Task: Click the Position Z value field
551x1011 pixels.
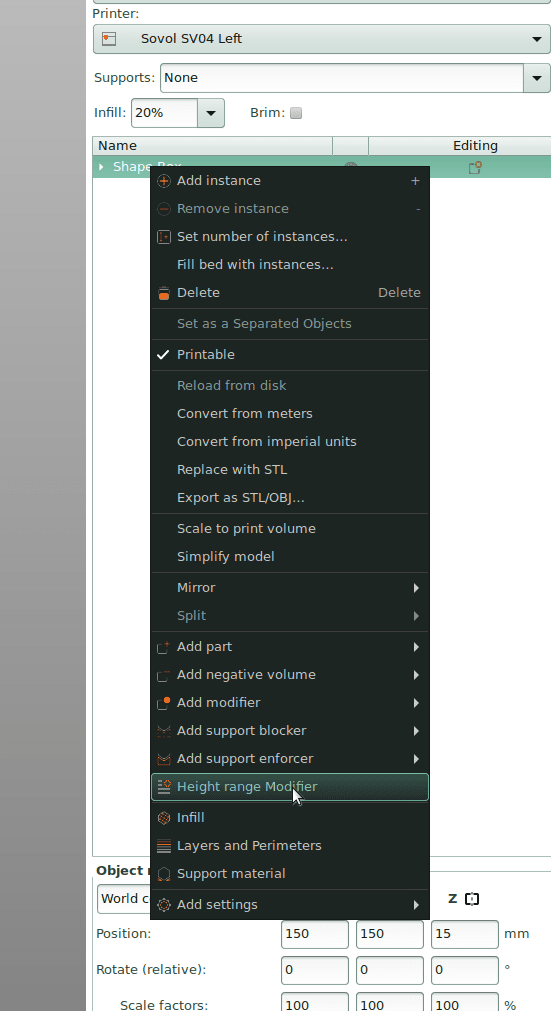Action: [x=464, y=934]
